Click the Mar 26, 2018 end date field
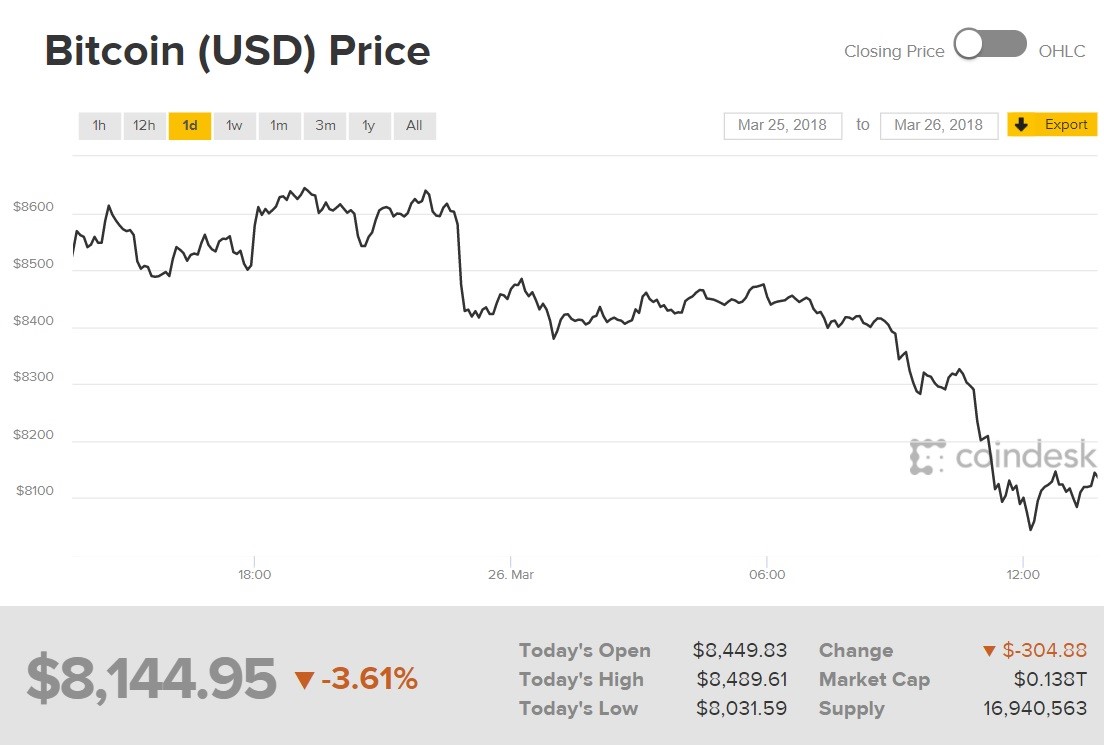This screenshot has width=1104, height=745. (x=938, y=125)
